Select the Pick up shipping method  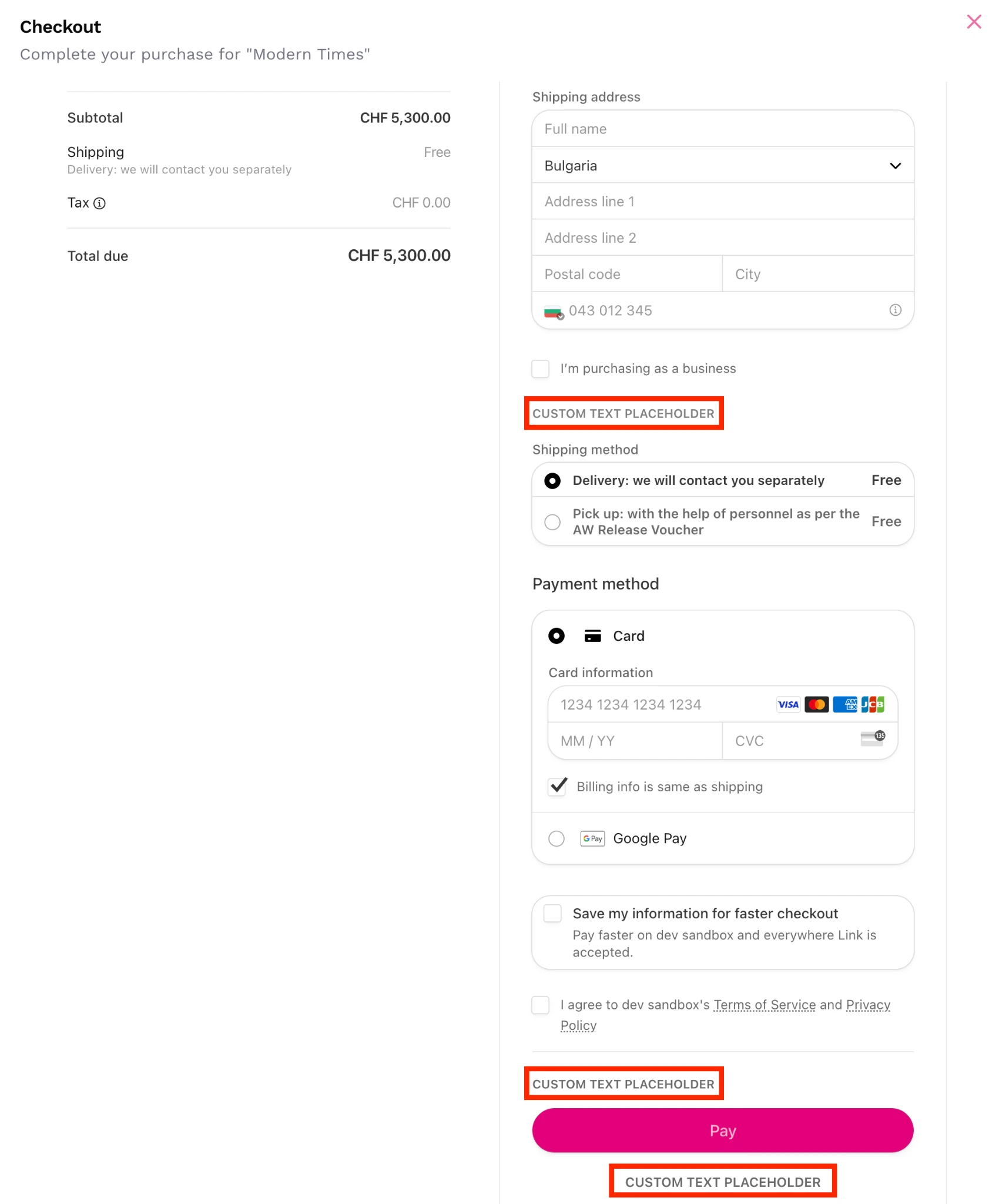point(552,522)
